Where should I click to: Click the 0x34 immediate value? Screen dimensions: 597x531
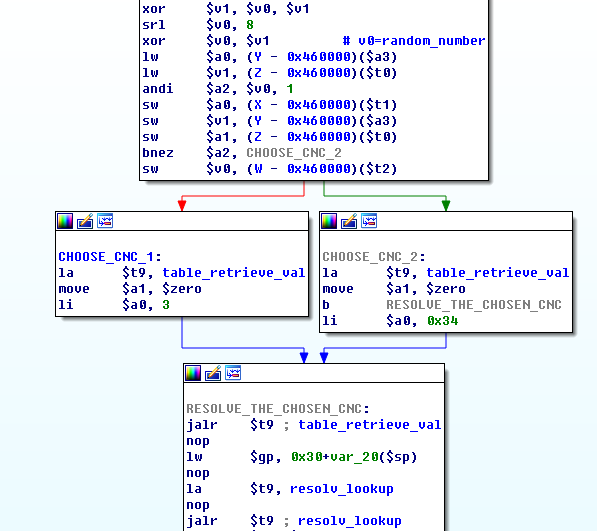[x=442, y=321]
